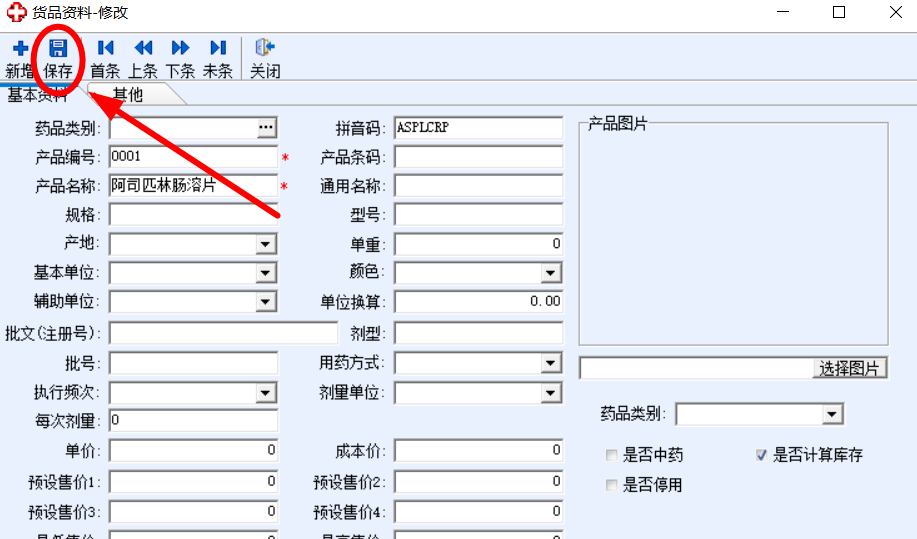
Task: Click the 产品图片 preview area
Action: point(733,234)
